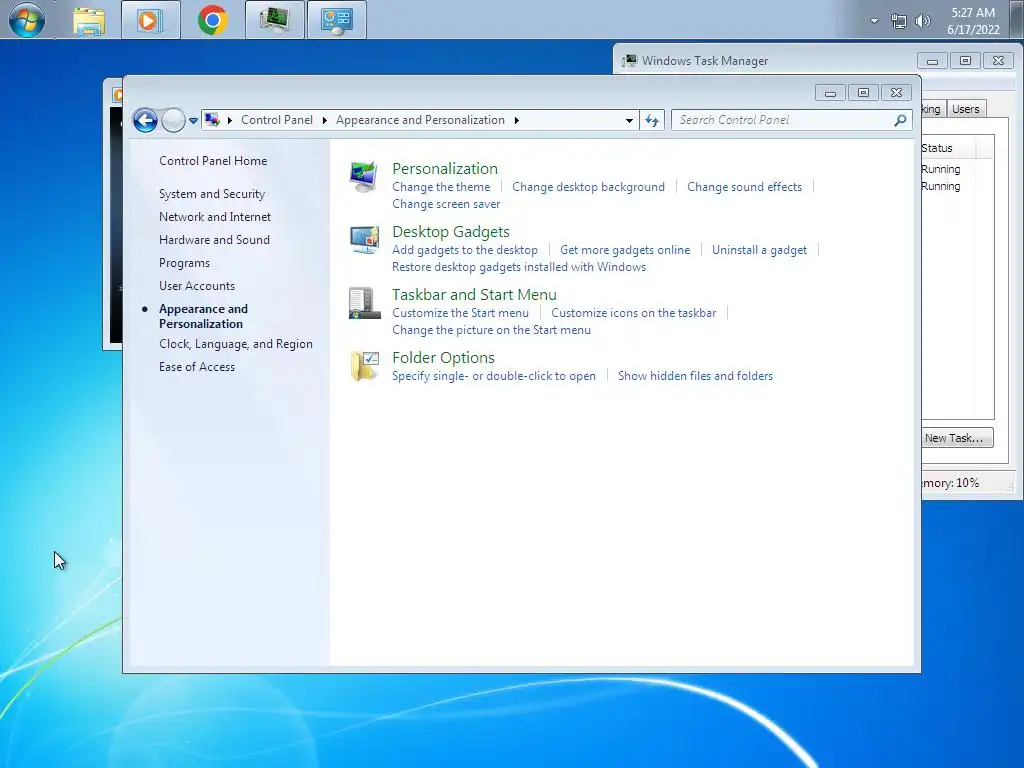
Task: Minimize the Control Panel window
Action: tap(830, 93)
